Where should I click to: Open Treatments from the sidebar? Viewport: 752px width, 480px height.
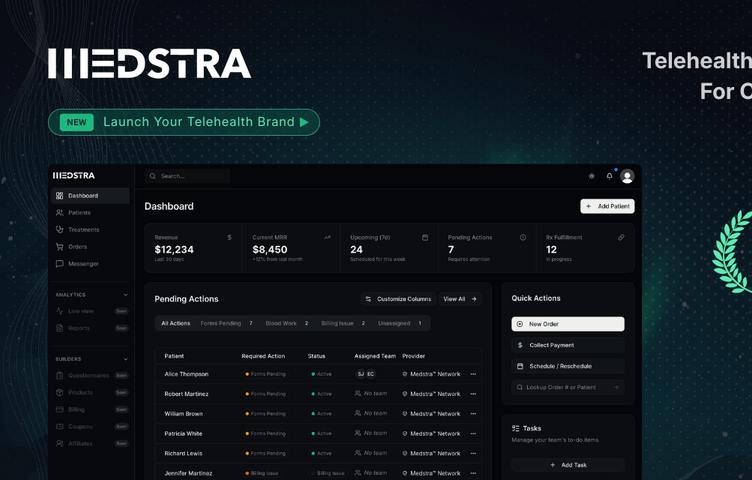pyautogui.click(x=60, y=230)
